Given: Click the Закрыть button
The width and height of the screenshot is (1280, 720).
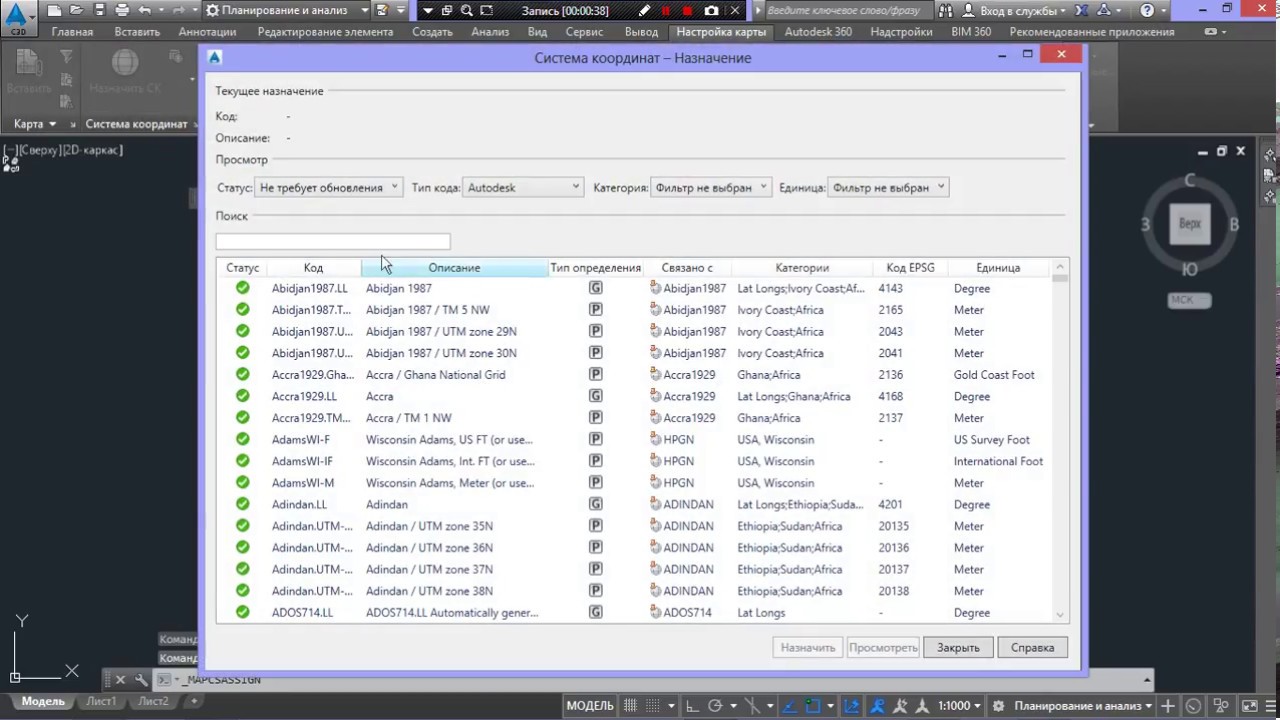Looking at the screenshot, I should point(958,647).
